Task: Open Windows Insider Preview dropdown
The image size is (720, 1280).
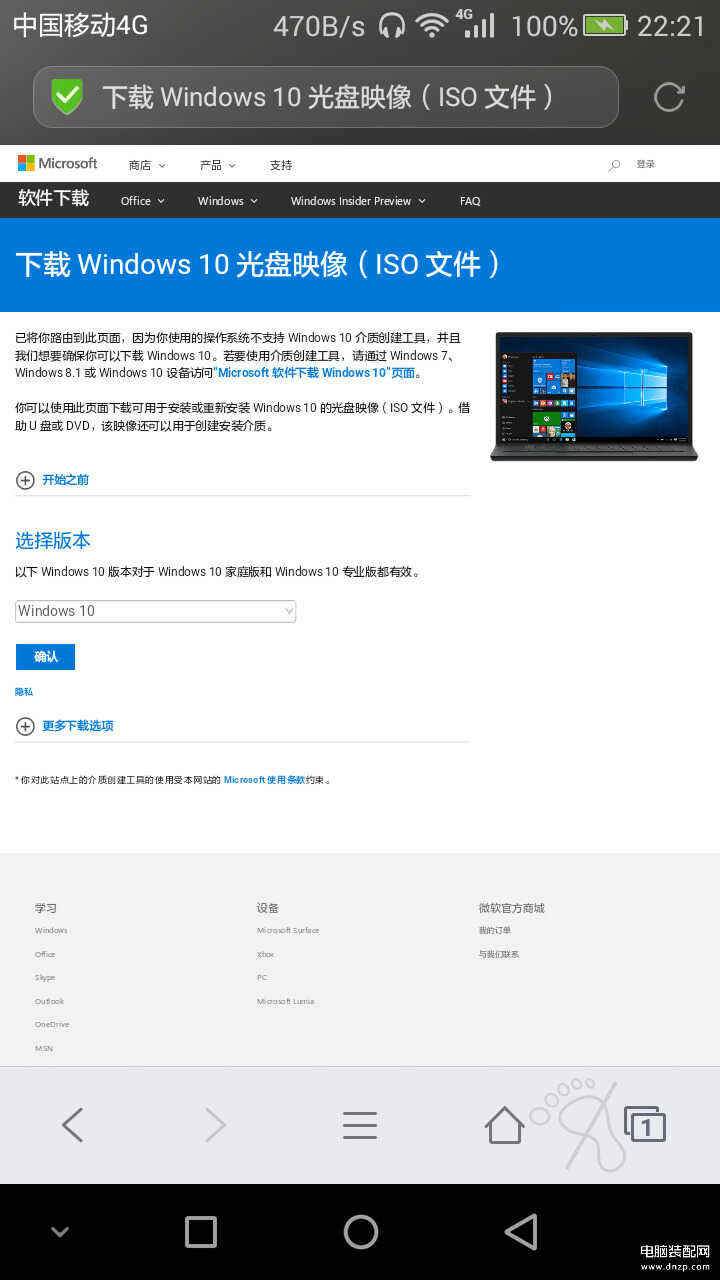Action: (358, 201)
